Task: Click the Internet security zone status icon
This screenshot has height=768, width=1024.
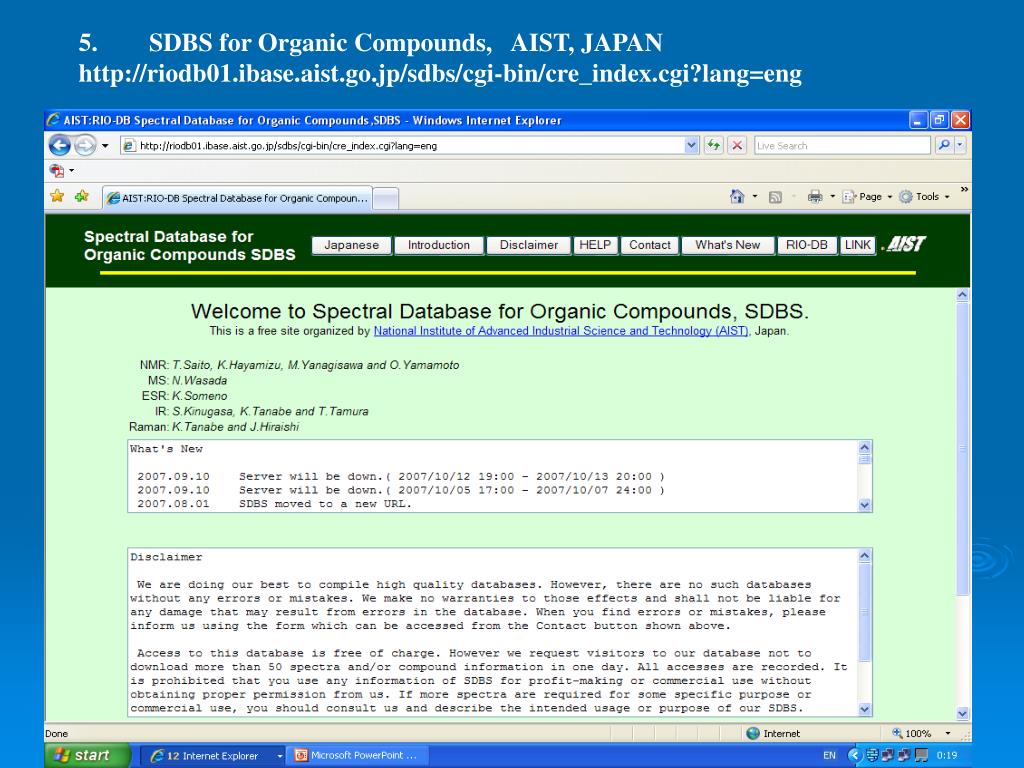Action: pos(753,733)
